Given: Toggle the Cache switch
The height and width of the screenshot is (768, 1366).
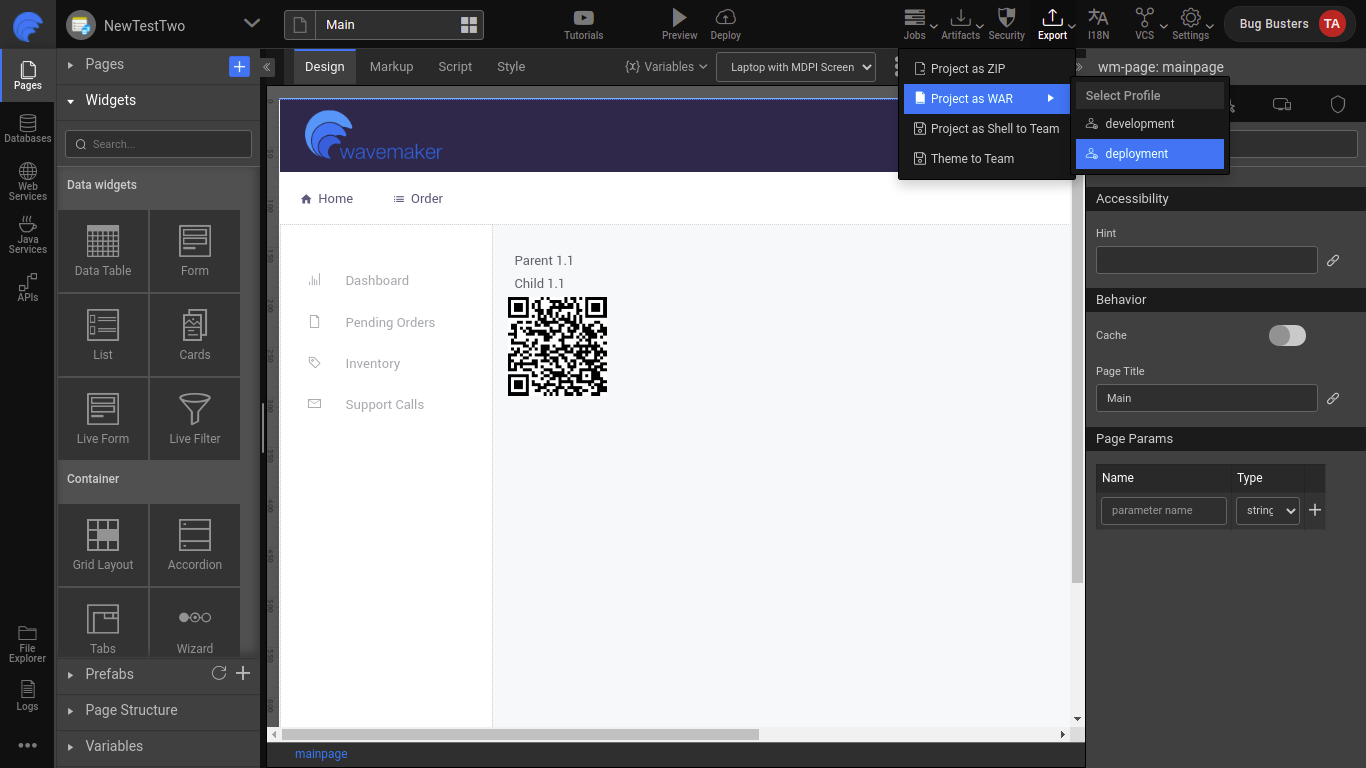Looking at the screenshot, I should tap(1287, 336).
